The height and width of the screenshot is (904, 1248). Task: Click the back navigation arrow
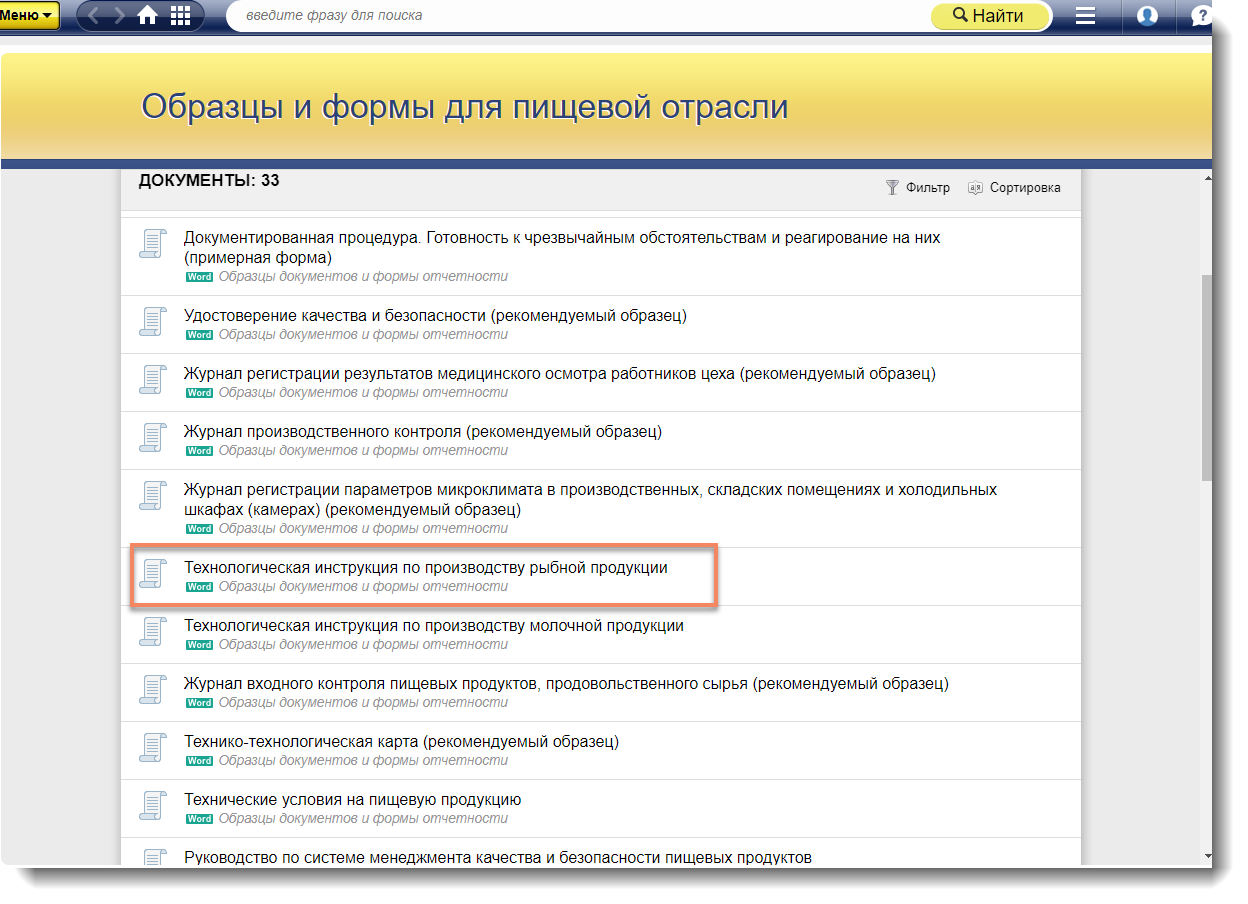click(97, 15)
